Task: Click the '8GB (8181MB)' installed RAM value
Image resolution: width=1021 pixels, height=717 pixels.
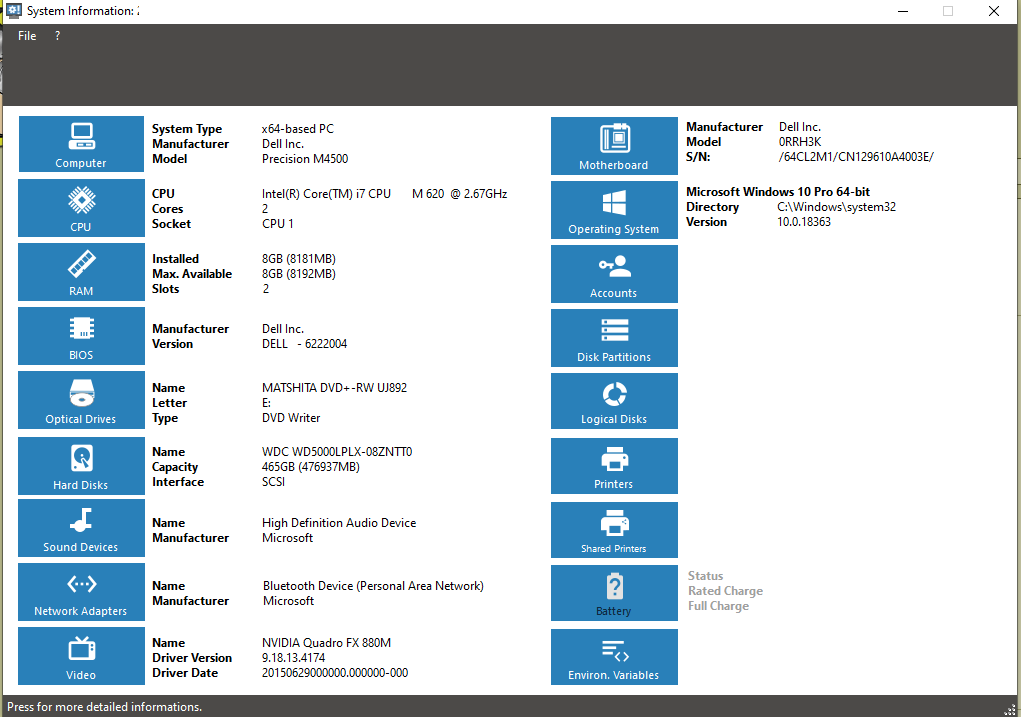Action: [299, 259]
